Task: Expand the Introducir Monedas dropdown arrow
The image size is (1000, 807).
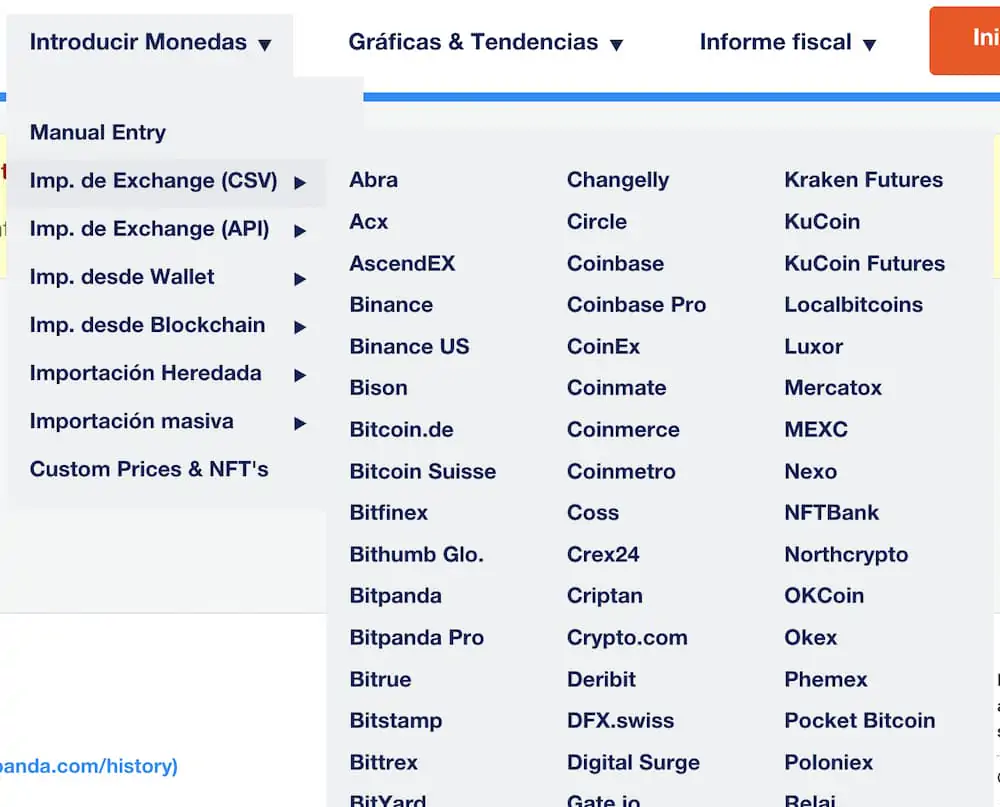Action: click(x=264, y=43)
